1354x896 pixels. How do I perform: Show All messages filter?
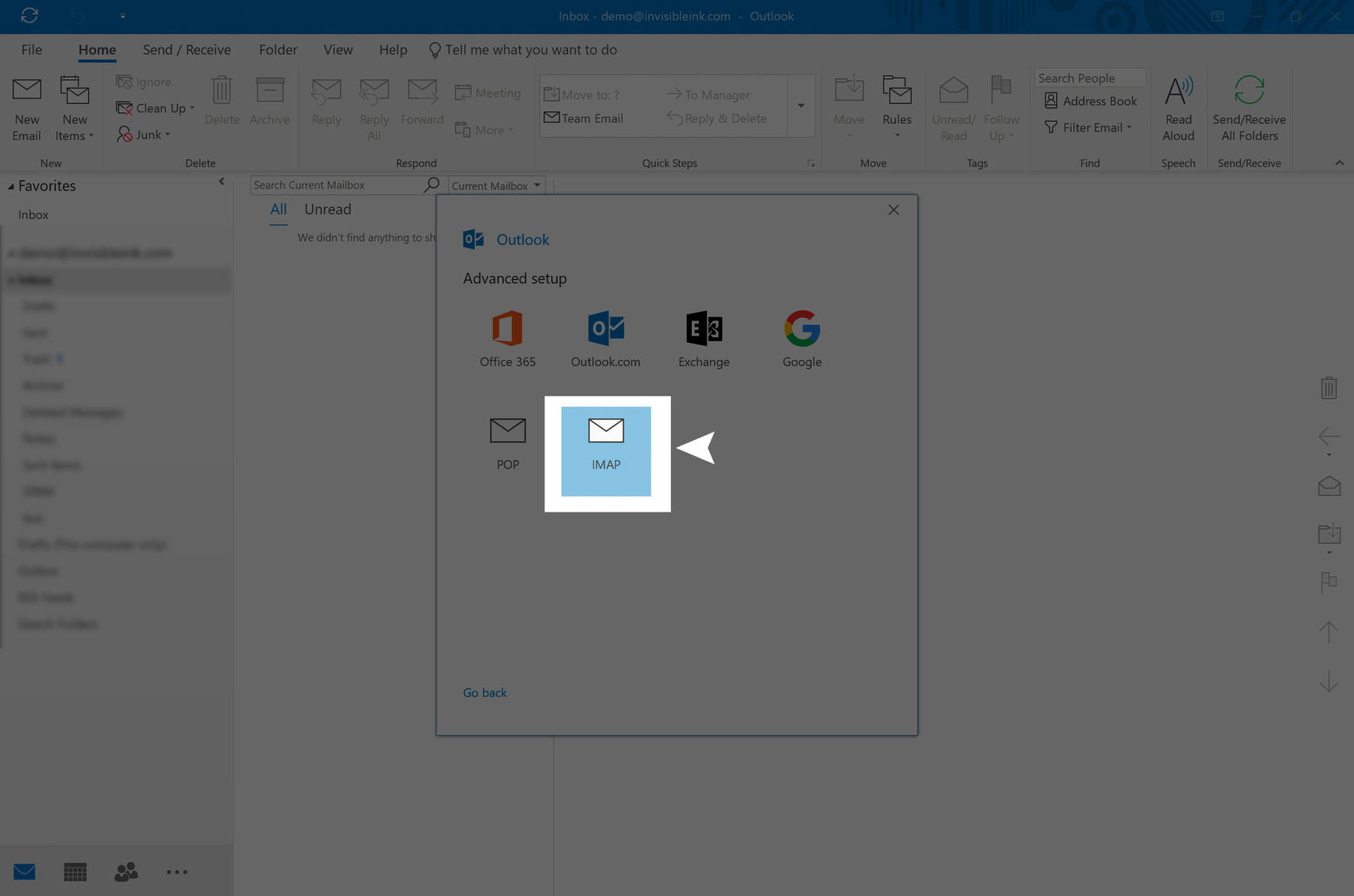tap(278, 209)
